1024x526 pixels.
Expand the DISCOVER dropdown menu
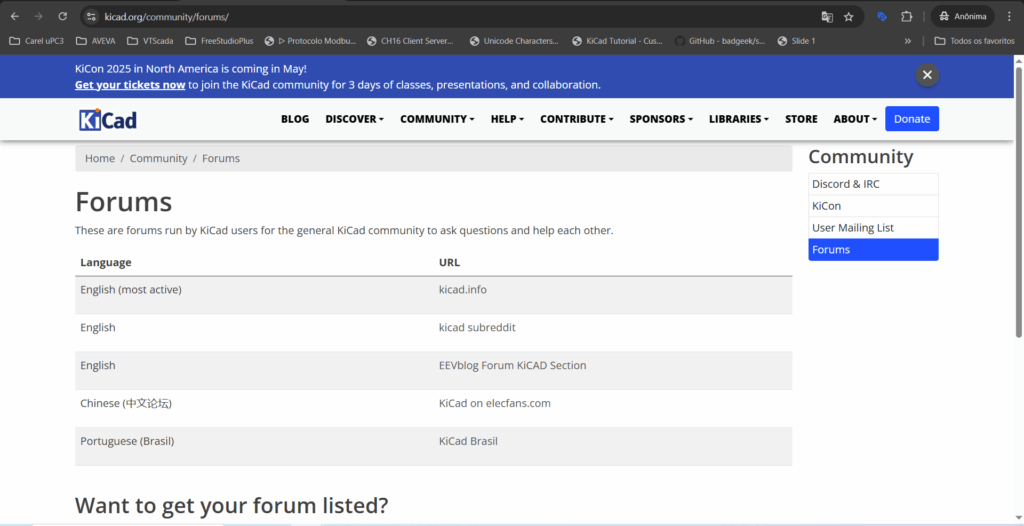(x=355, y=119)
